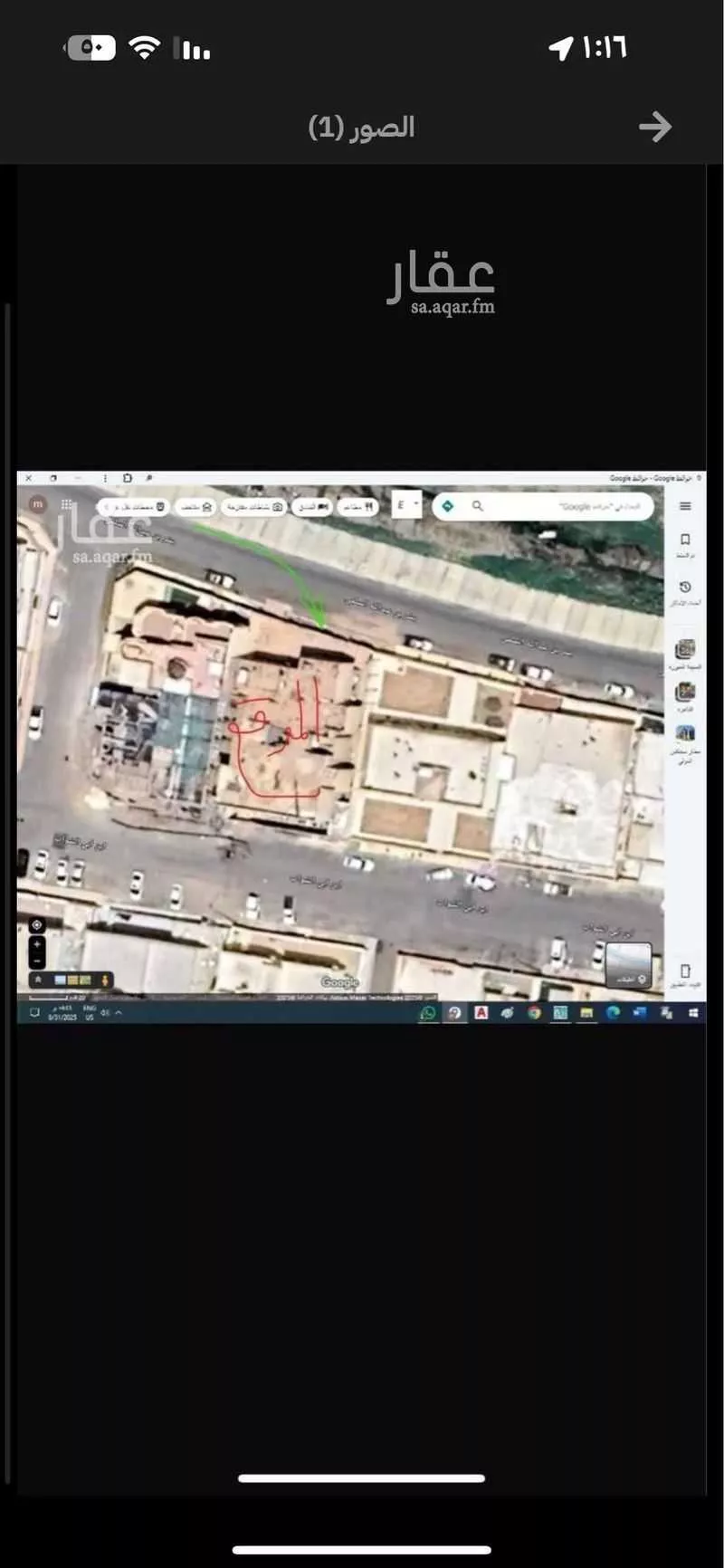Open Recents history icon in sidebar
The image size is (724, 1568).
tap(685, 588)
